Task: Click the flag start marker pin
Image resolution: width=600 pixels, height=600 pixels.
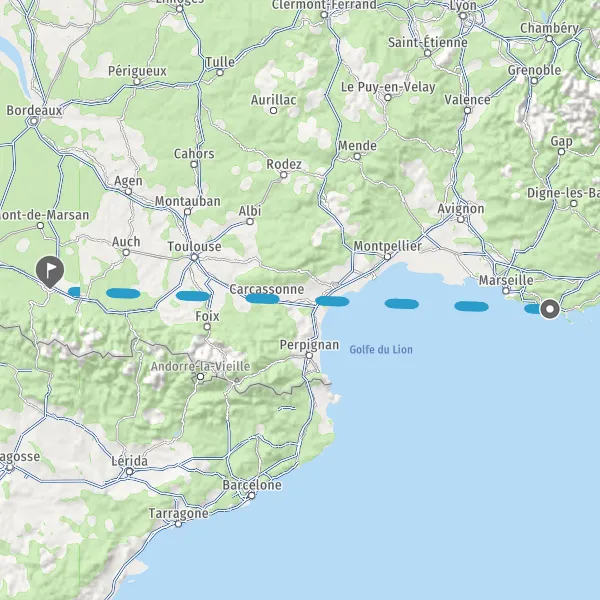Action: click(50, 272)
